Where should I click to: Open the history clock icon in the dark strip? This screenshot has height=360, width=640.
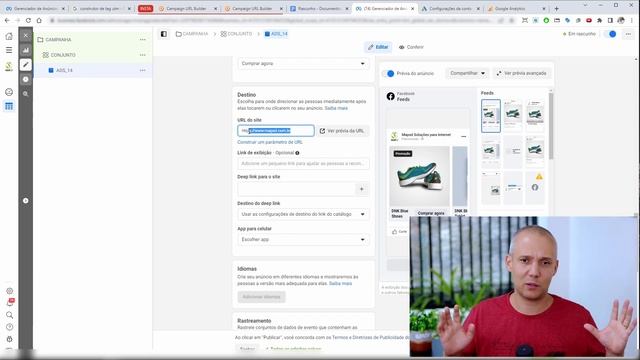(26, 79)
